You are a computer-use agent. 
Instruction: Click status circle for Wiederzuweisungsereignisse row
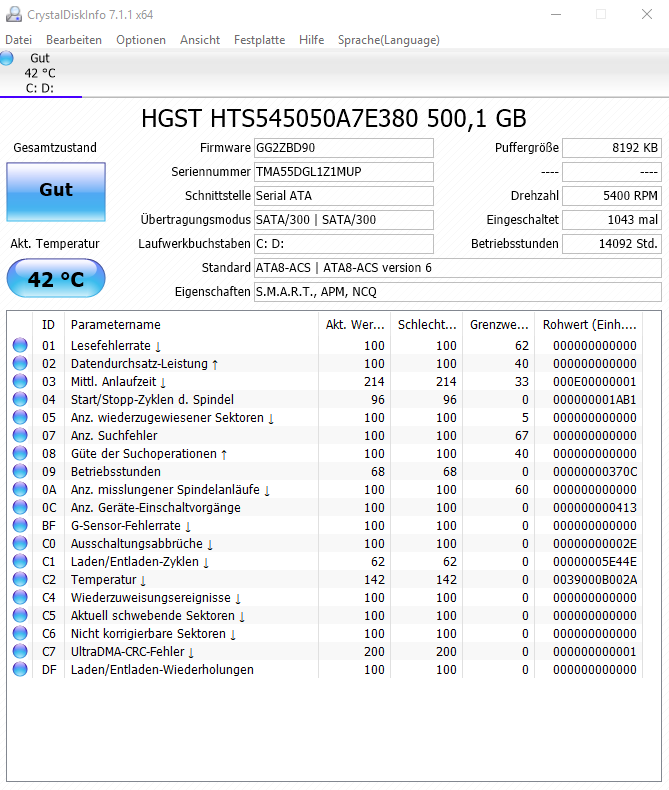tap(20, 598)
